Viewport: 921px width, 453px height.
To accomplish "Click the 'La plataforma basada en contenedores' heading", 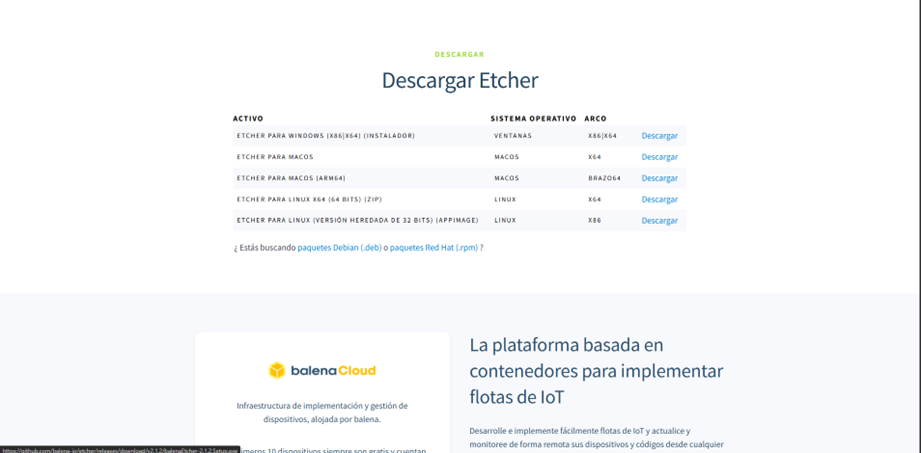I will tap(596, 371).
